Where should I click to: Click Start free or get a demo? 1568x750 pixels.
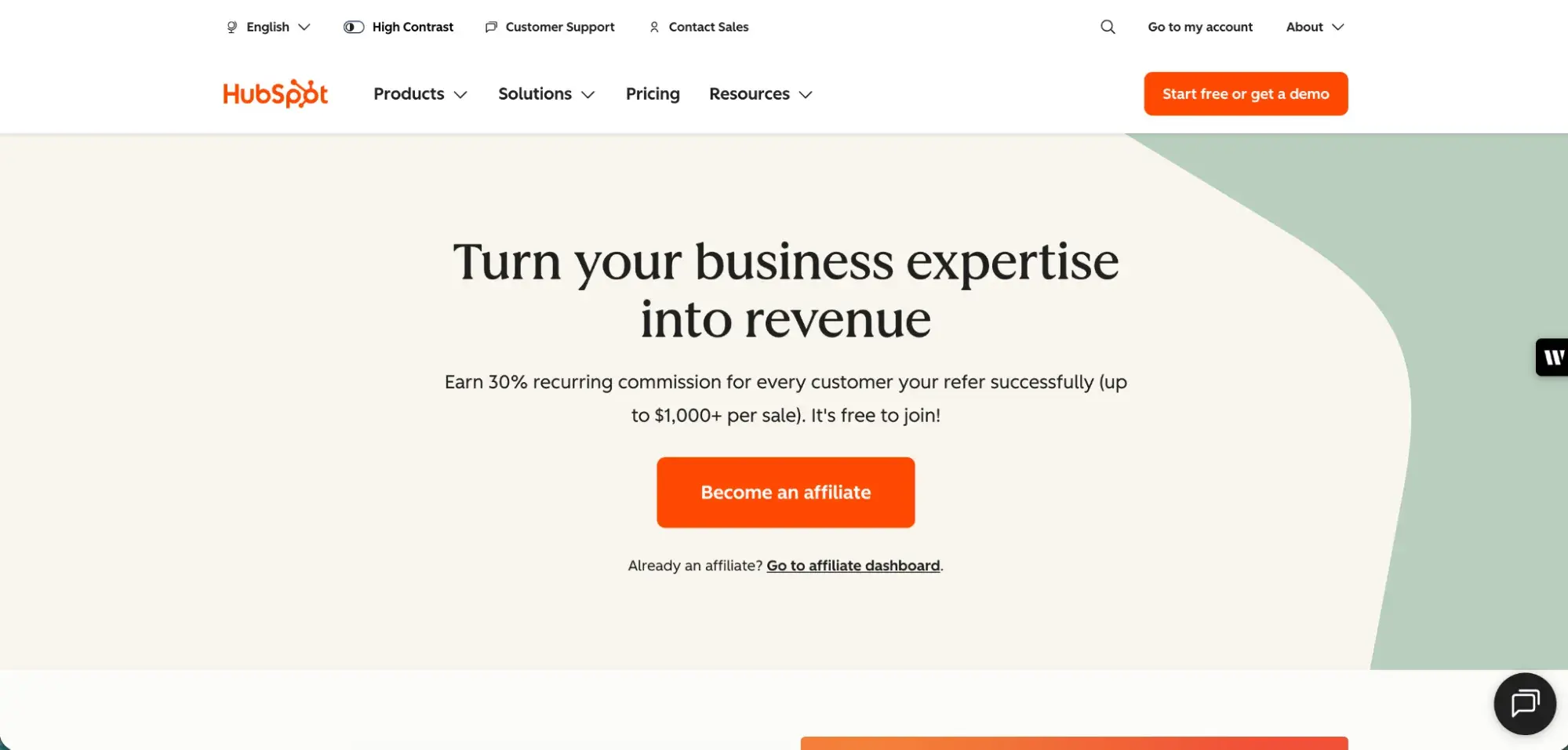[x=1245, y=93]
